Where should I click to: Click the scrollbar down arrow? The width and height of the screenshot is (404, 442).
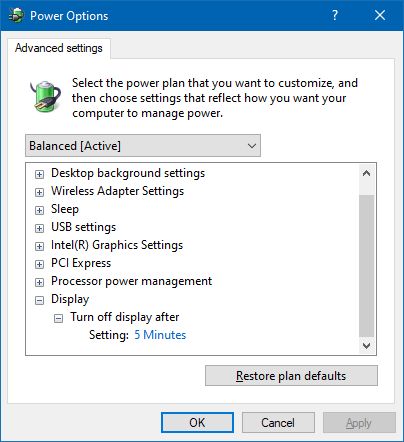click(366, 346)
